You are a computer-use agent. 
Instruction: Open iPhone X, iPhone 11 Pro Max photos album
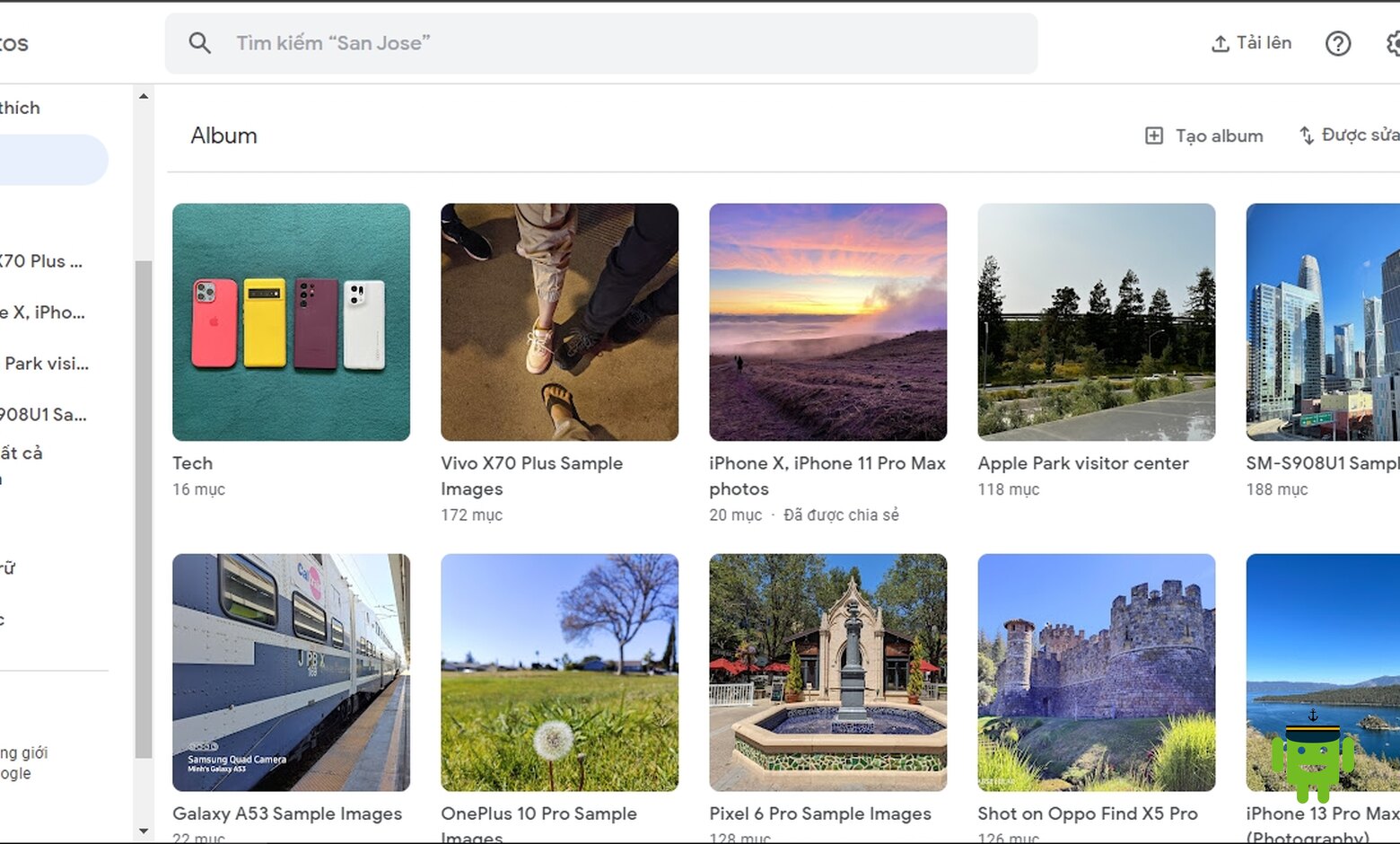point(827,321)
